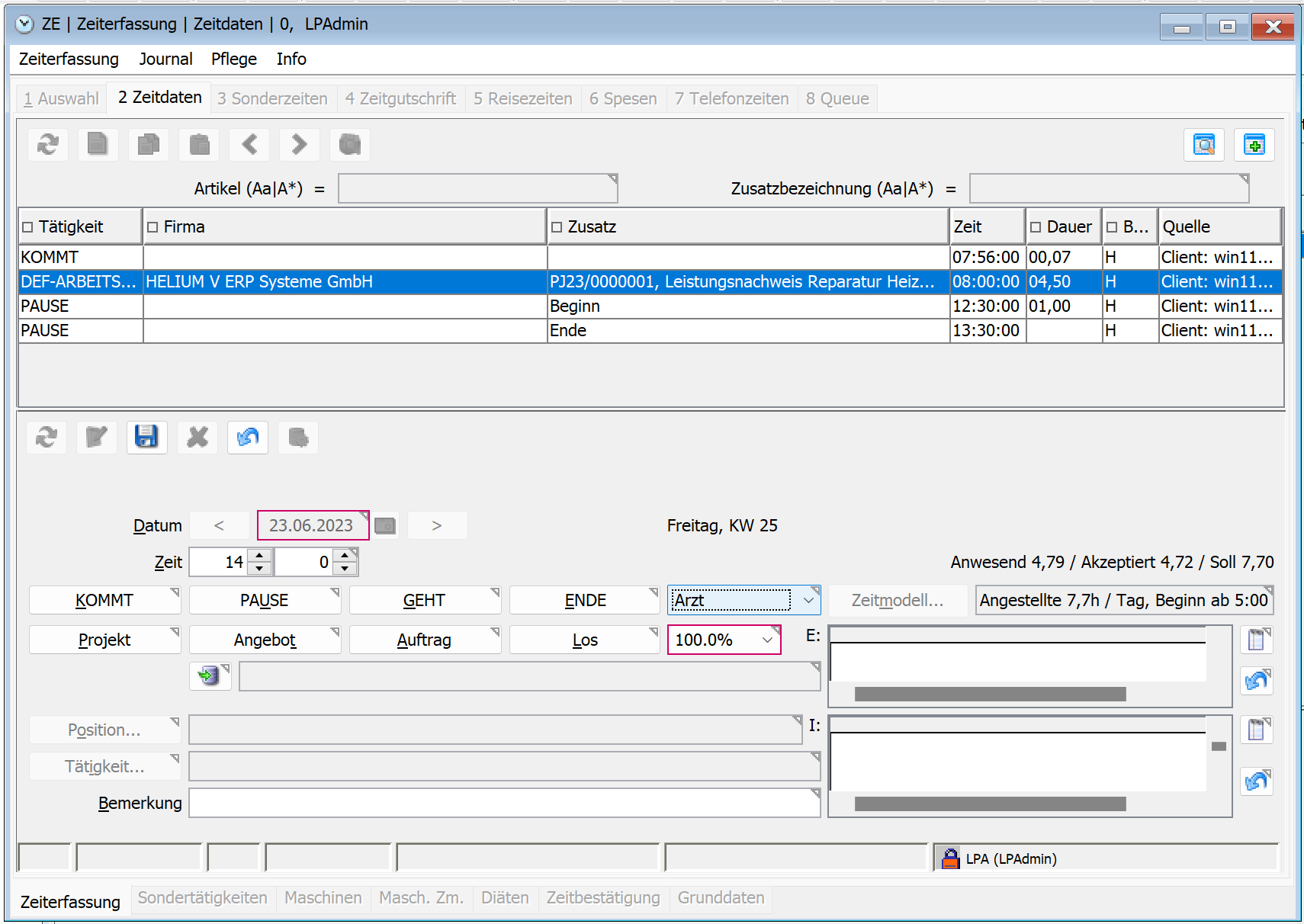Screen dimensions: 1304x924
Task: Switch to the 3 Sonderzeiten tab
Action: click(272, 98)
